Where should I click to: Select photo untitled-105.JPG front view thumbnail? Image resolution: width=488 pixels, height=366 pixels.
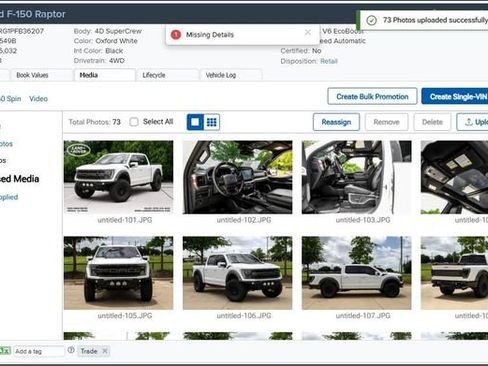[119, 273]
